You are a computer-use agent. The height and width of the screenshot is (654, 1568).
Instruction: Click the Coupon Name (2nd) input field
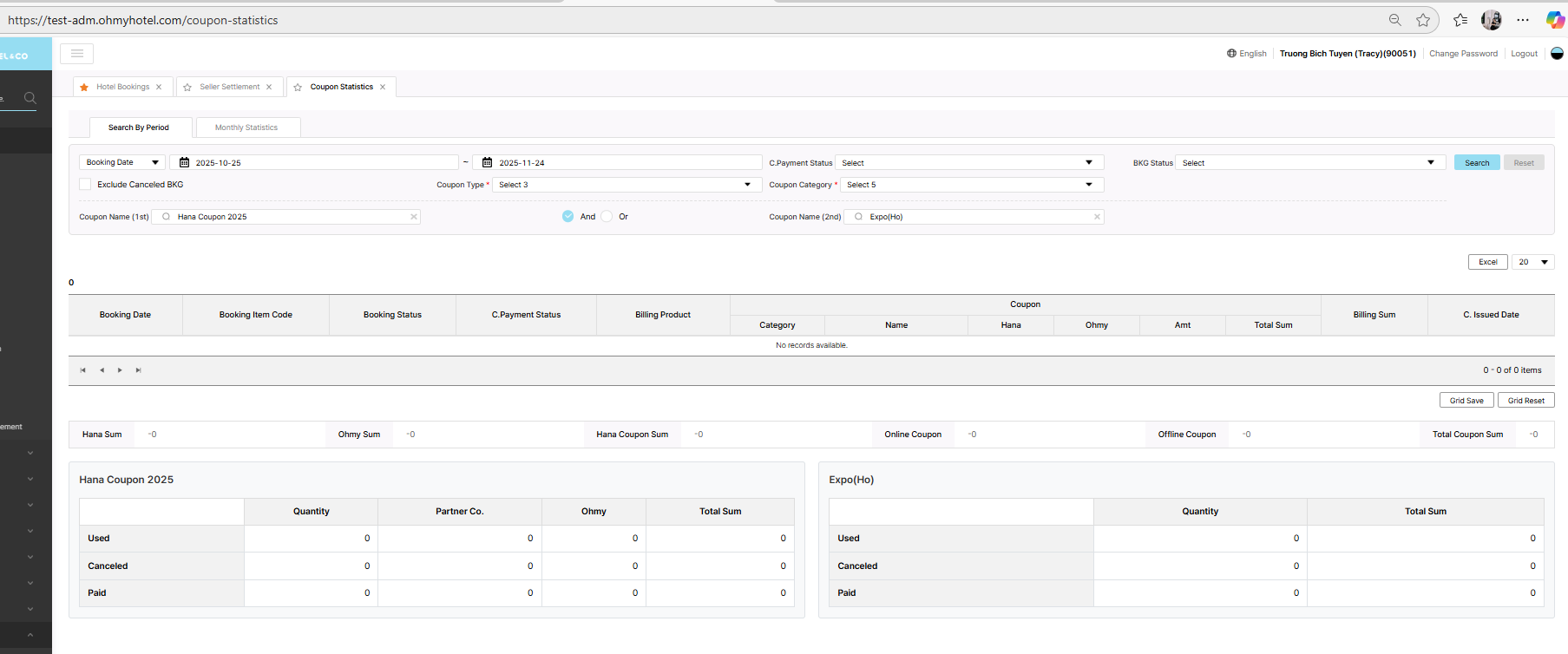976,217
